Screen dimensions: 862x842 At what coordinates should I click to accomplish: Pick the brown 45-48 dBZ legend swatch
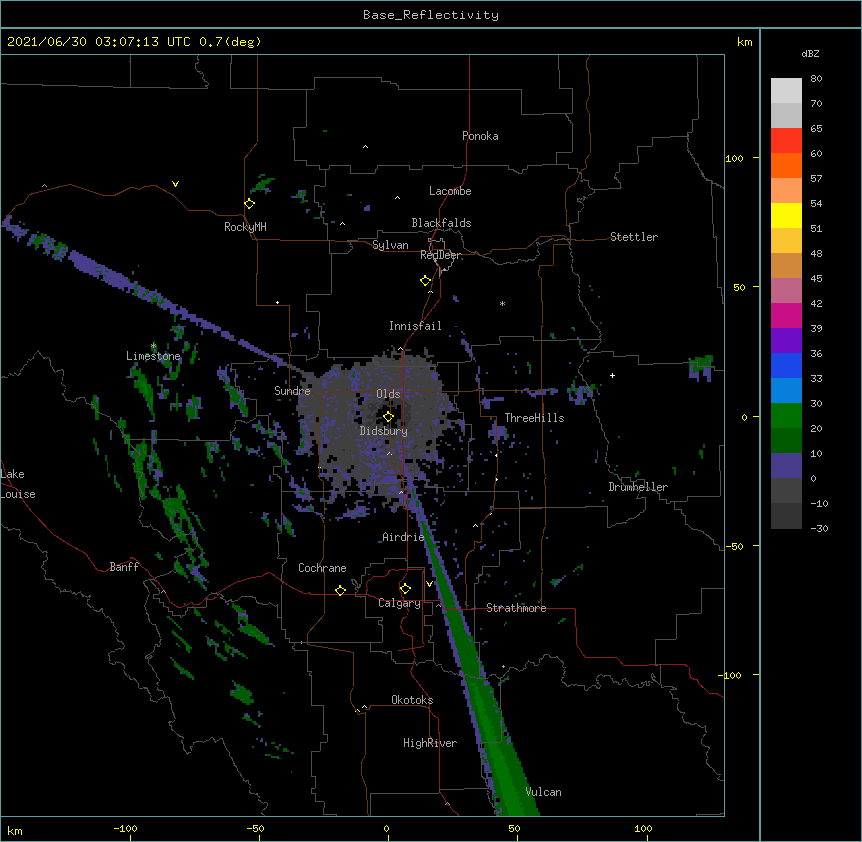(786, 265)
